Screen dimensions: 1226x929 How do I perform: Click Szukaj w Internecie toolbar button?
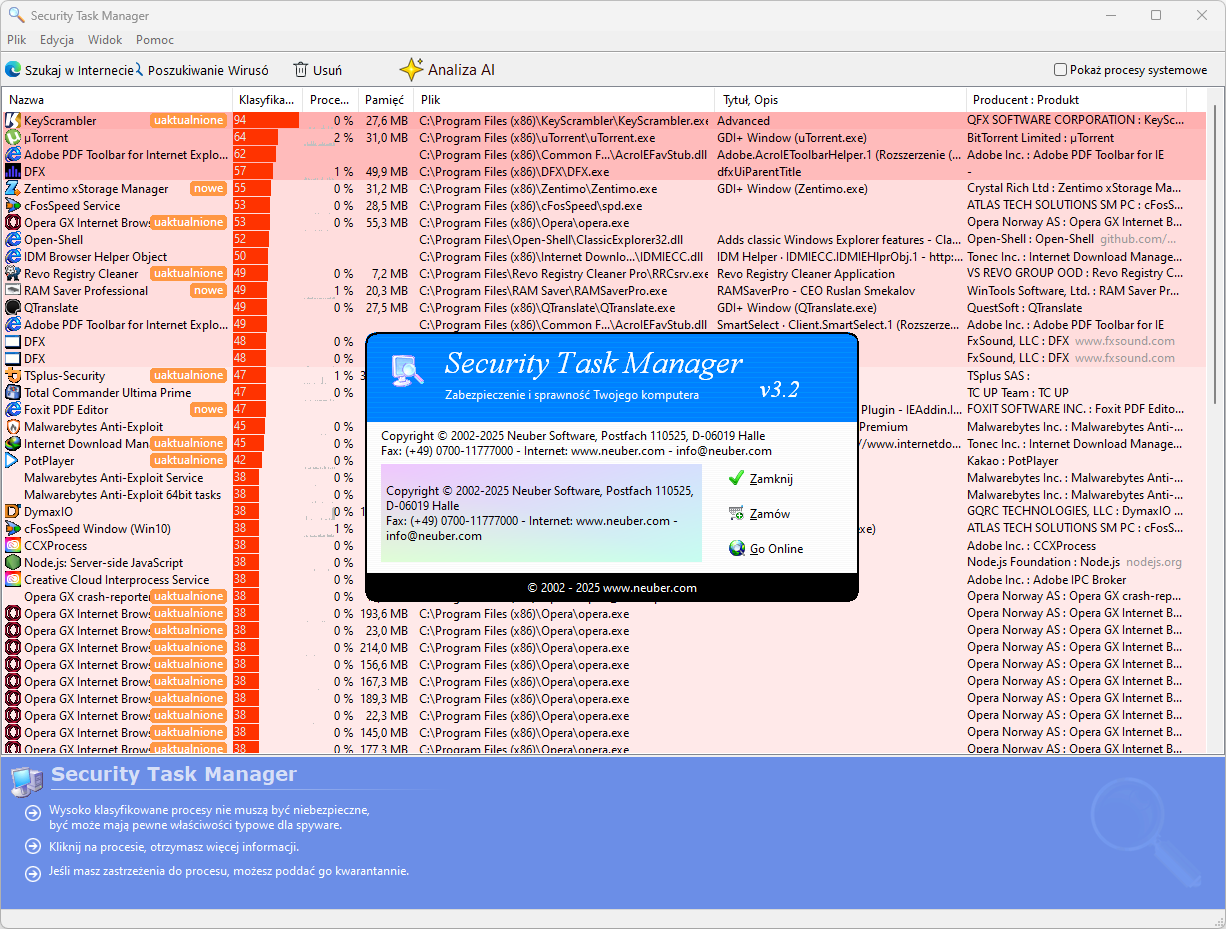click(x=69, y=70)
